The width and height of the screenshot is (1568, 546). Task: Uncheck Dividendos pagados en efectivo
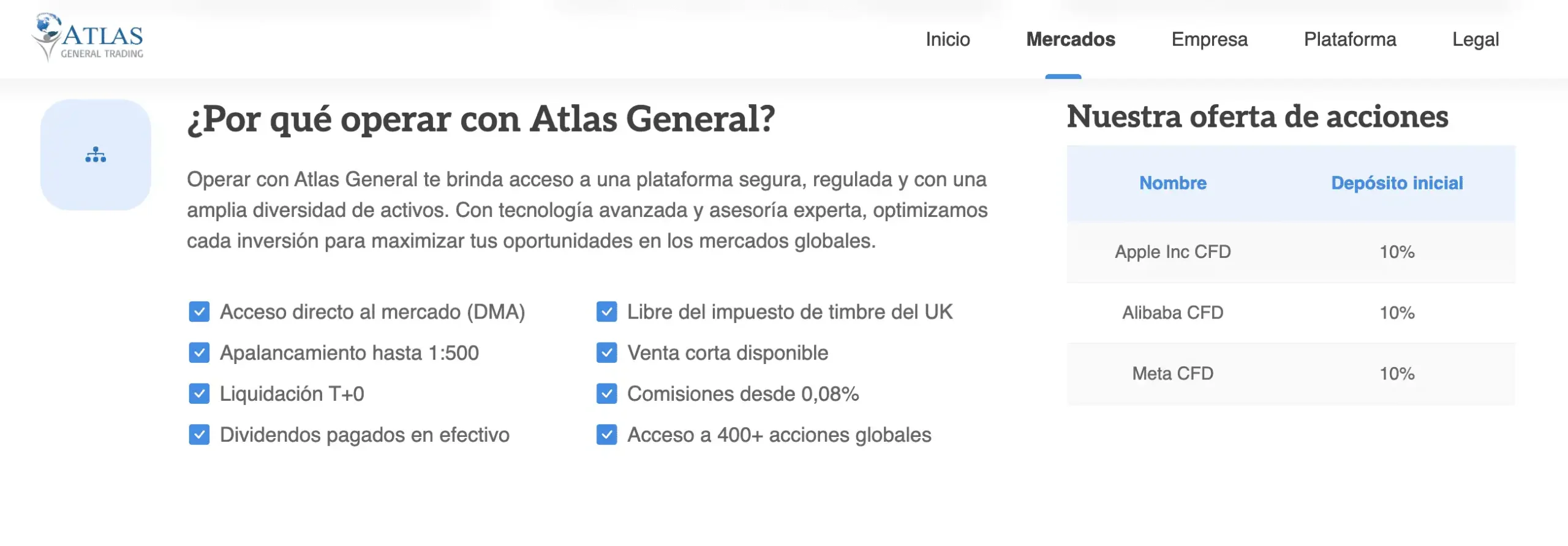point(198,435)
